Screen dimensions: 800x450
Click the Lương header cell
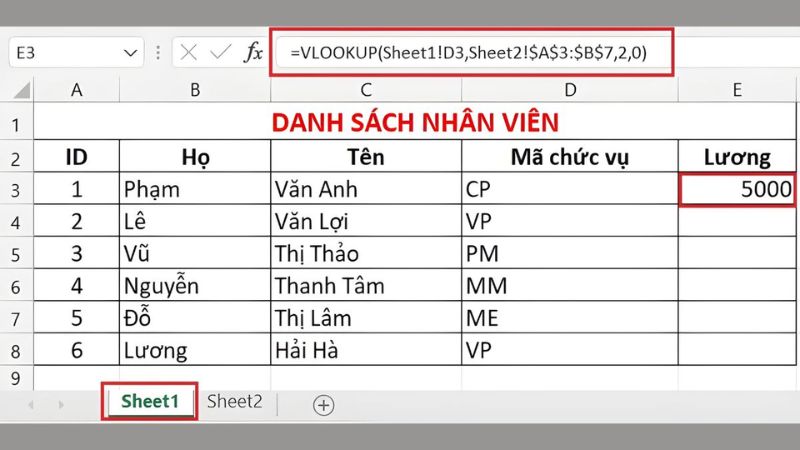click(737, 156)
